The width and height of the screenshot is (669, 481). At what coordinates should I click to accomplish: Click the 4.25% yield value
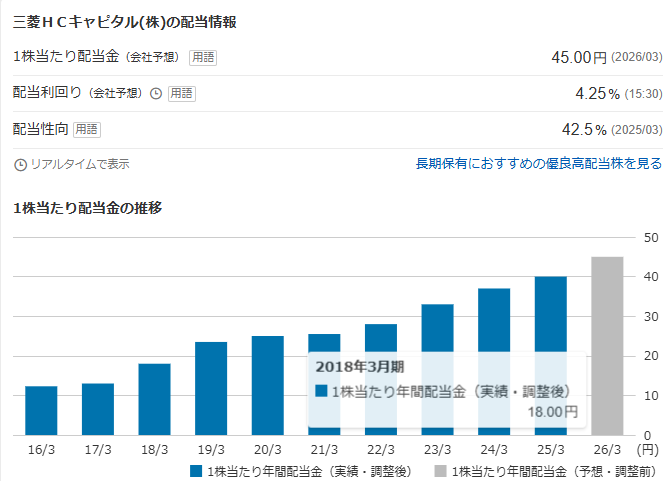pos(597,93)
